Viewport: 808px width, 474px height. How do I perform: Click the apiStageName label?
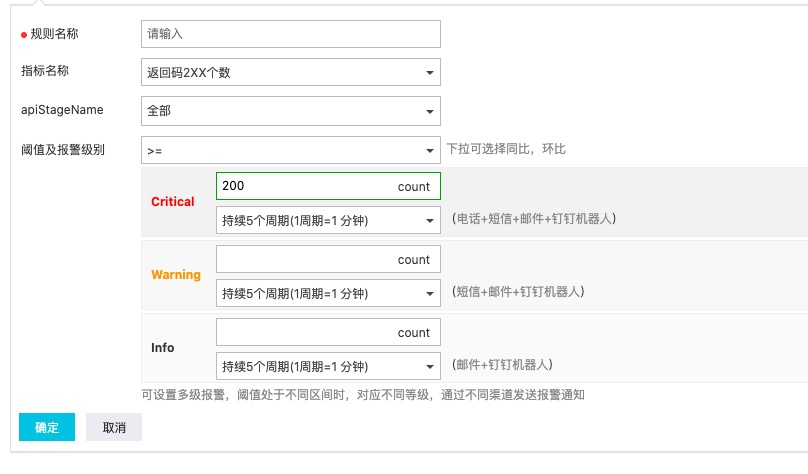(62, 110)
